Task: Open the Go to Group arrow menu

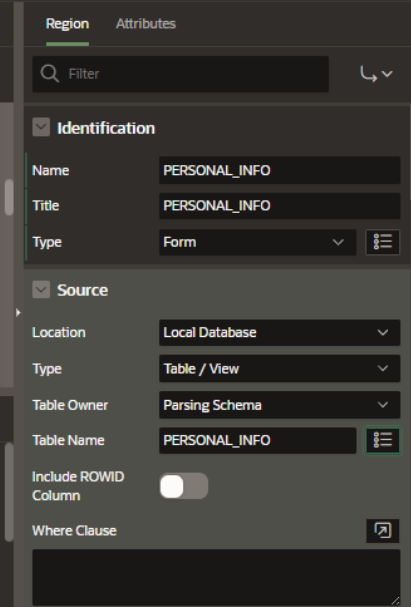Action: [x=376, y=74]
